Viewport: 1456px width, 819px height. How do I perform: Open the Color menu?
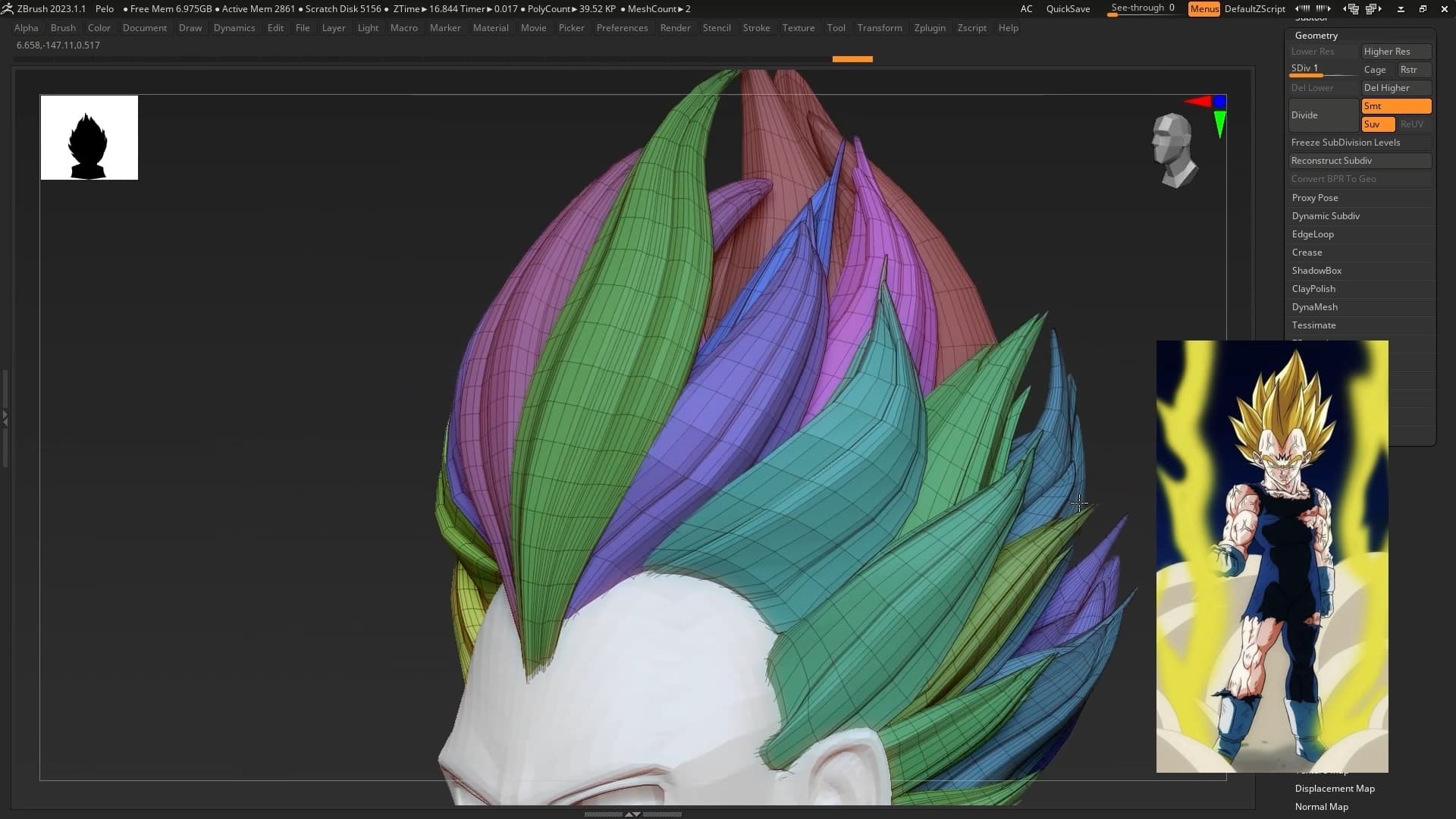click(x=99, y=28)
